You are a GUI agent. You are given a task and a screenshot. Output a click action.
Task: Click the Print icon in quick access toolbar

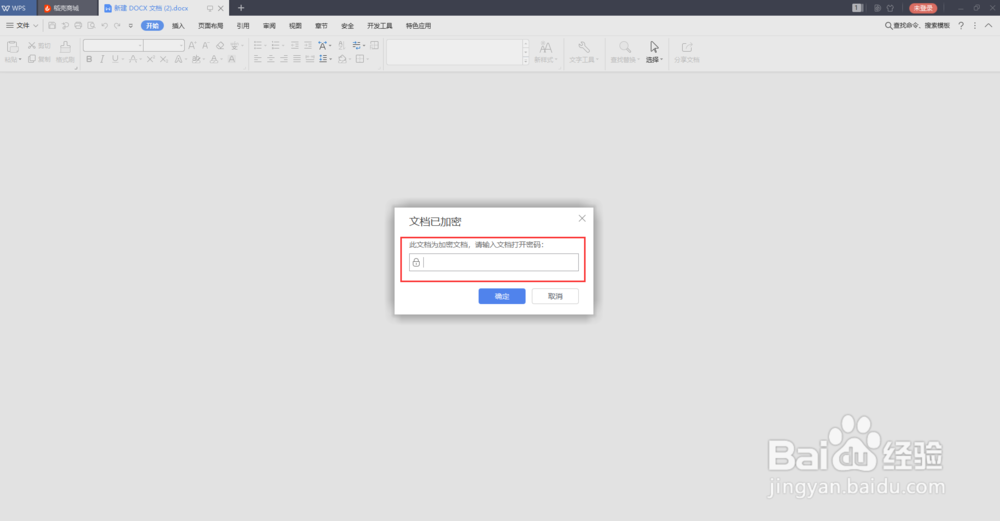click(78, 26)
